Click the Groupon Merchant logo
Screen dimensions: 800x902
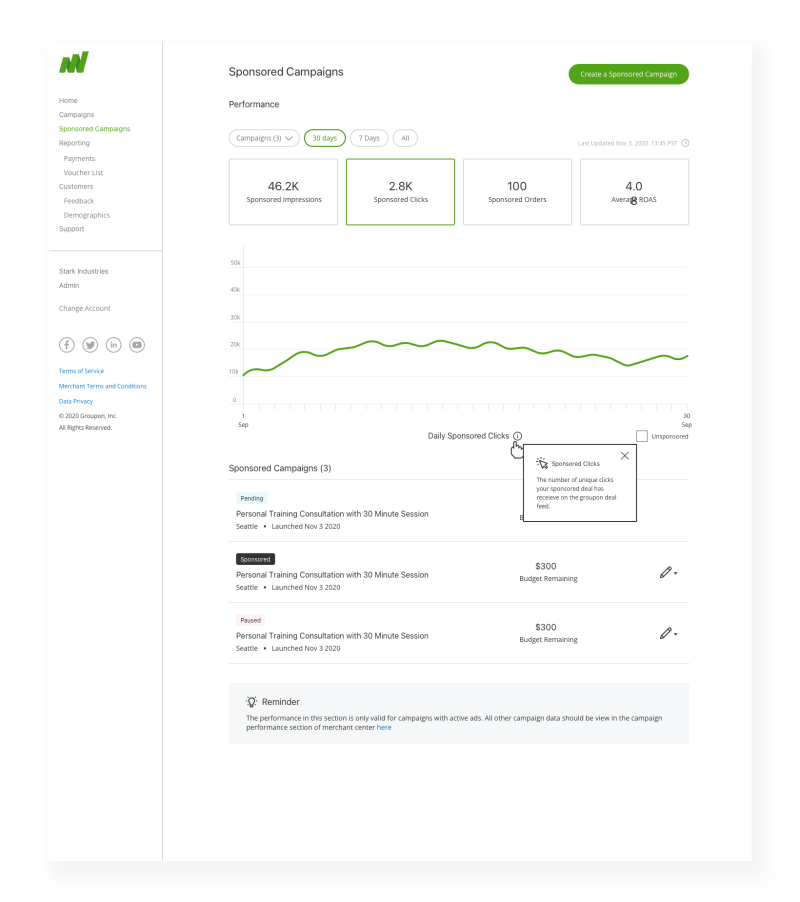point(73,63)
